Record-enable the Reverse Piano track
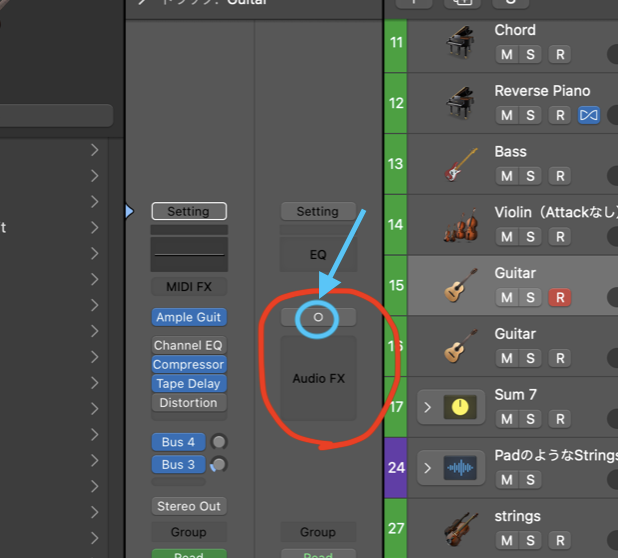The image size is (618, 558). 560,115
